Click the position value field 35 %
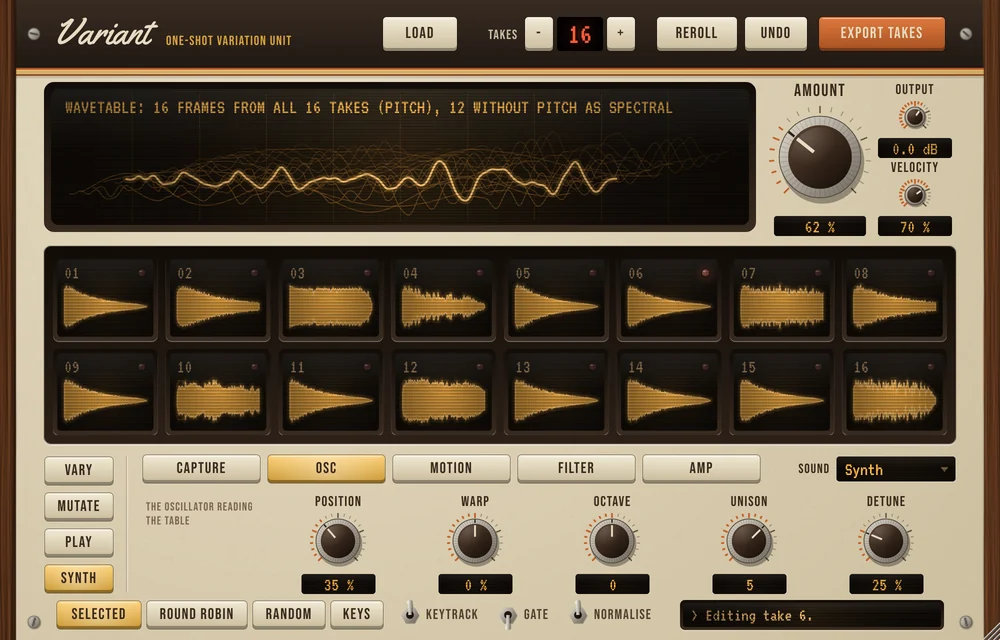This screenshot has width=1000, height=640. click(339, 585)
